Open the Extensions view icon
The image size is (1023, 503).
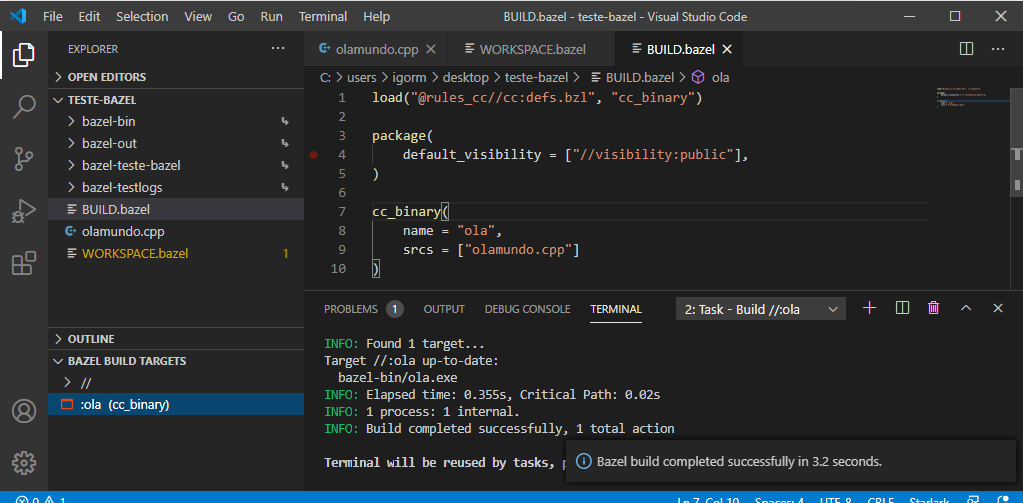[x=23, y=264]
